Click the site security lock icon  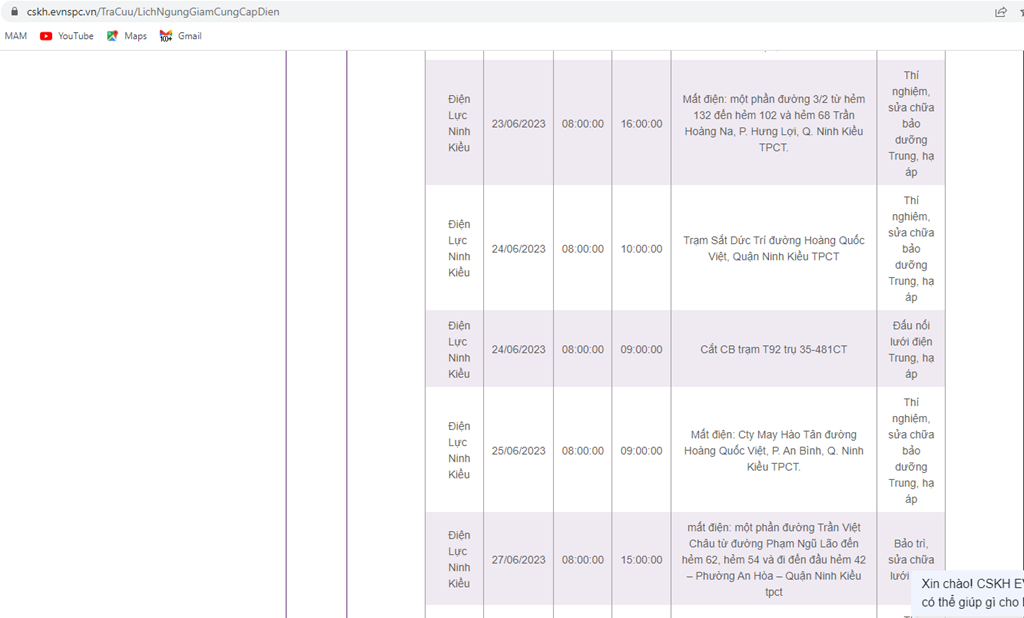[13, 12]
